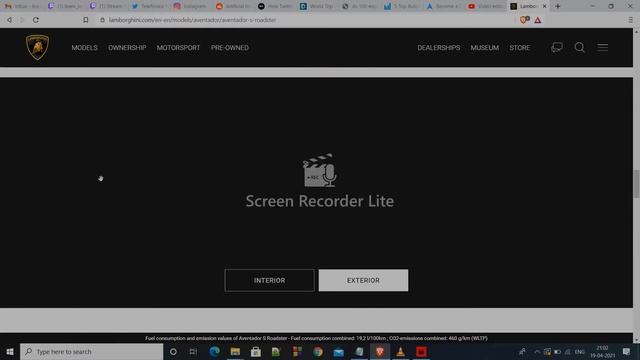The width and height of the screenshot is (640, 360).
Task: Open the MUSEUM link
Action: tap(484, 48)
